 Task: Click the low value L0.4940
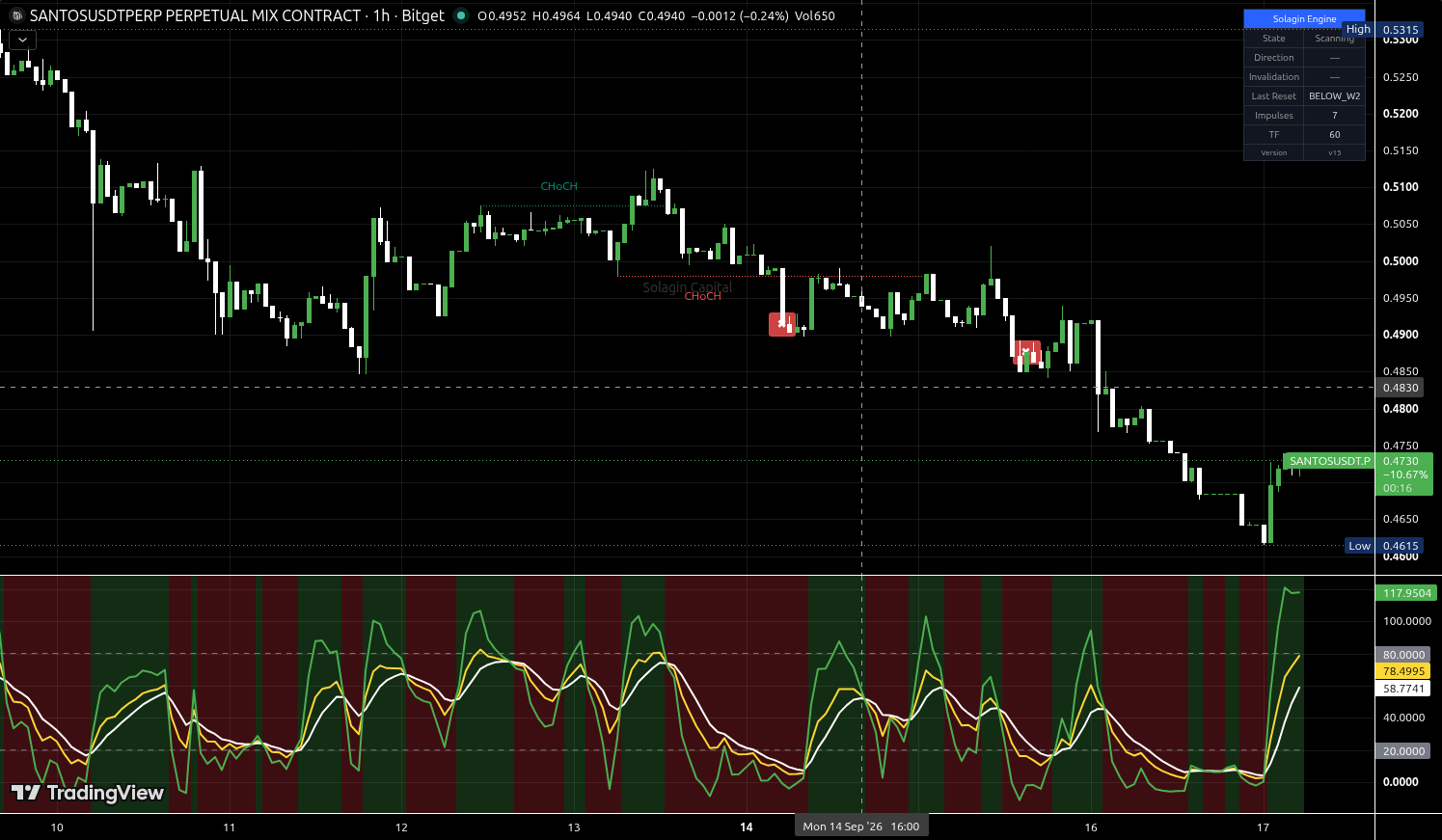click(610, 16)
